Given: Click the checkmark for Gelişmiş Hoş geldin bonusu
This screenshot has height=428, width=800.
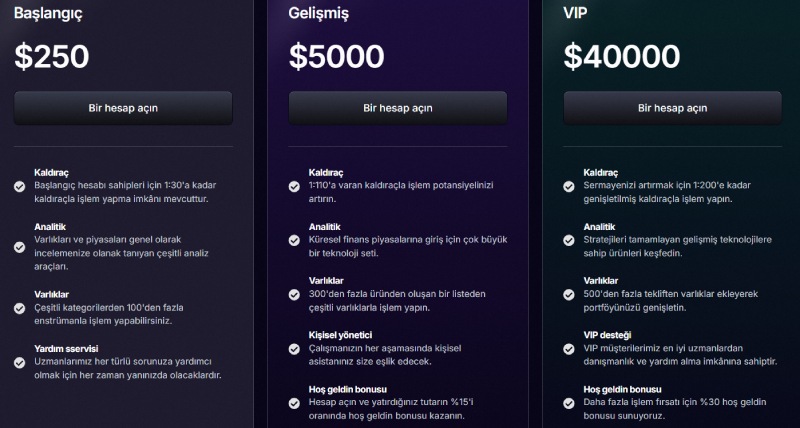Looking at the screenshot, I should tap(295, 403).
